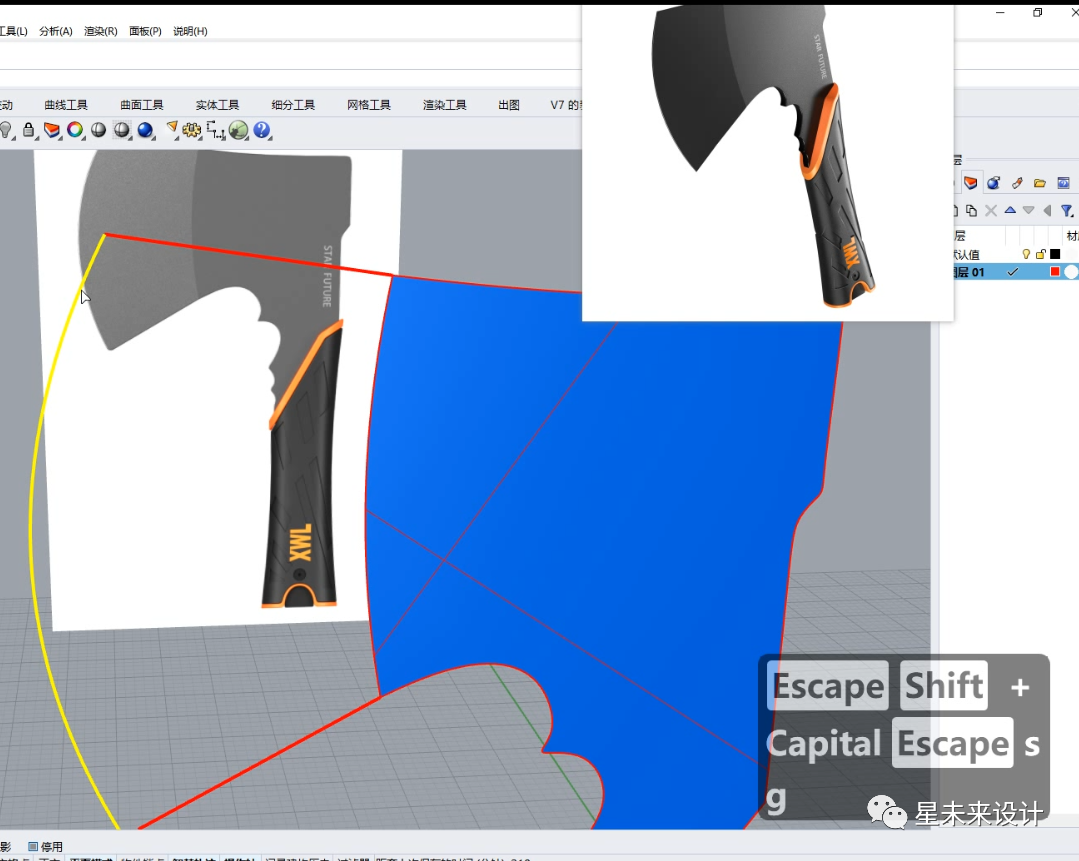Open the 图层 01 white material circle
Viewport: 1079px width, 861px height.
click(x=1071, y=272)
